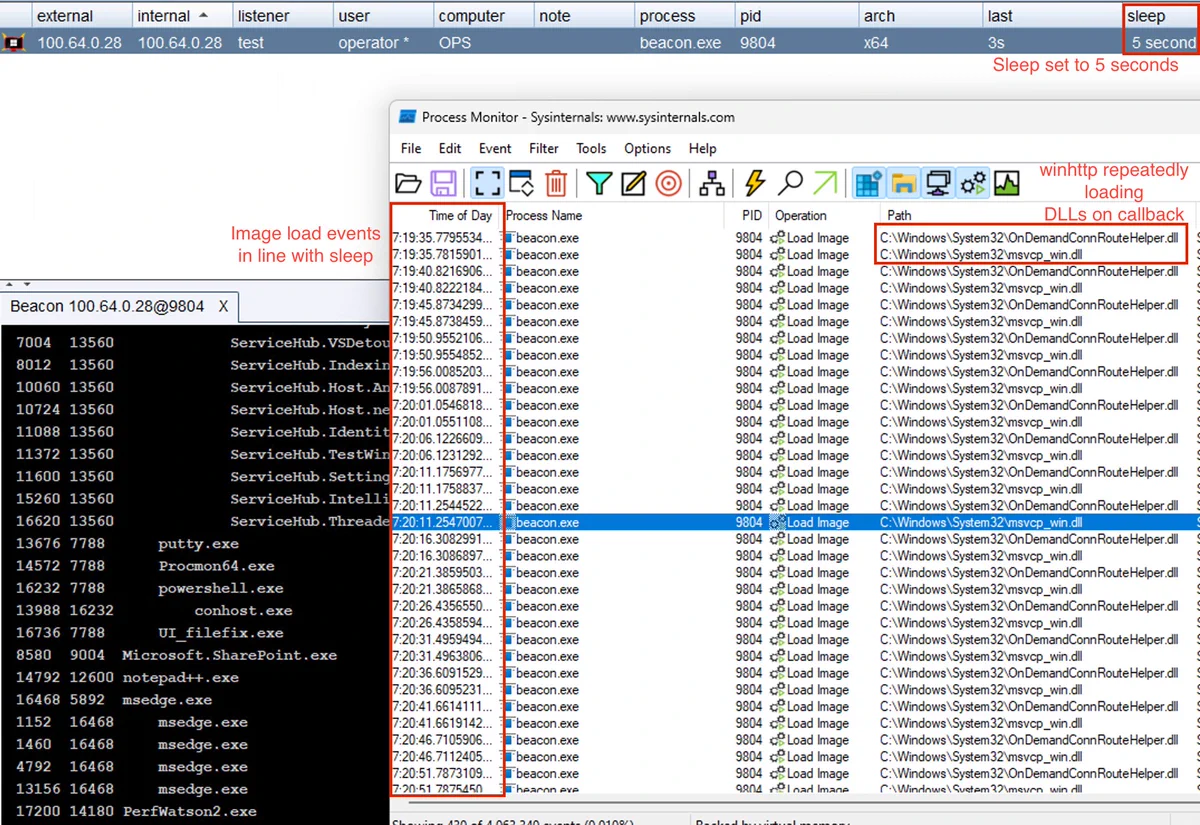Select the 7:20:46.7105906 event row
This screenshot has width=1200, height=825.
[795, 739]
